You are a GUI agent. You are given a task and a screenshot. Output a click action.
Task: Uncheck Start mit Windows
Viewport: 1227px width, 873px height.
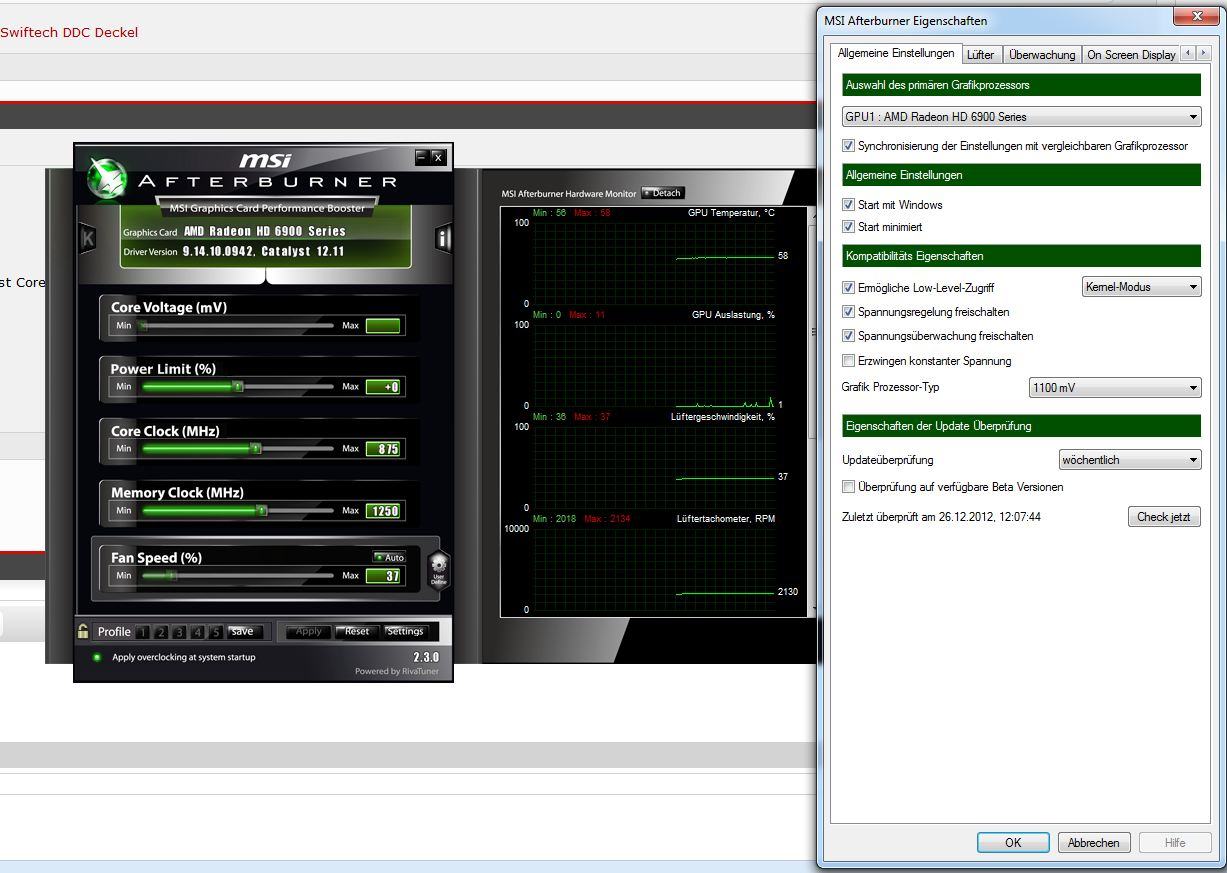click(849, 205)
